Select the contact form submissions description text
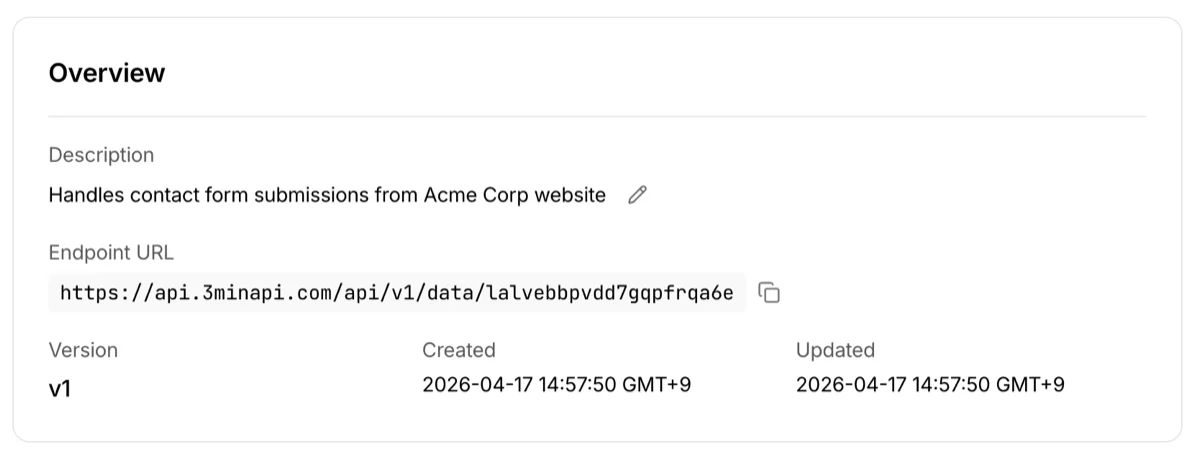This screenshot has height=457, width=1200. pyautogui.click(x=327, y=196)
